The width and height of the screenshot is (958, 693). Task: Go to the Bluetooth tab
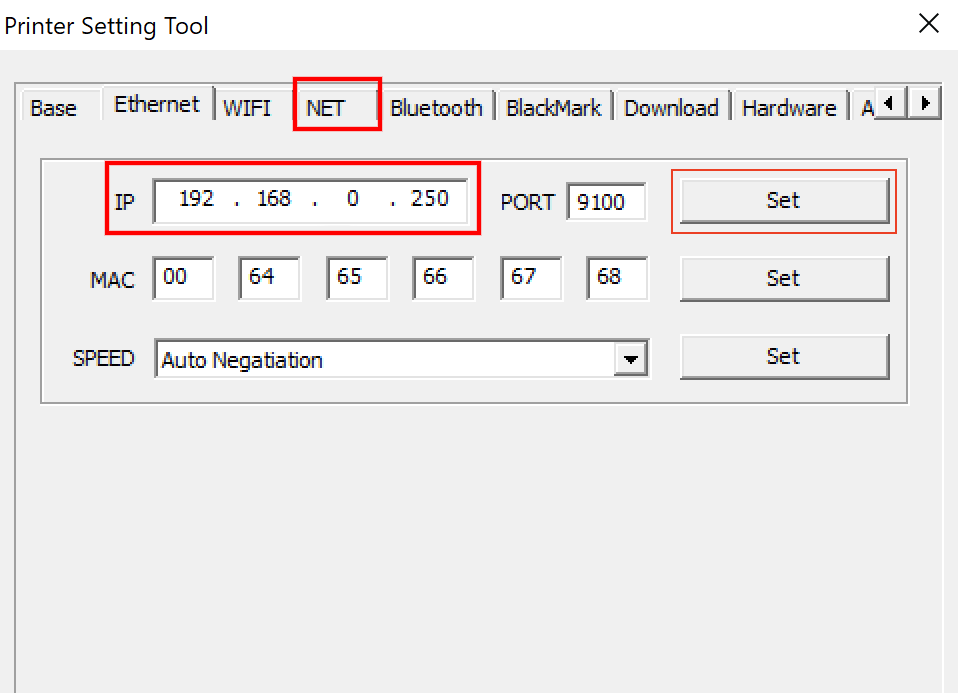point(436,108)
